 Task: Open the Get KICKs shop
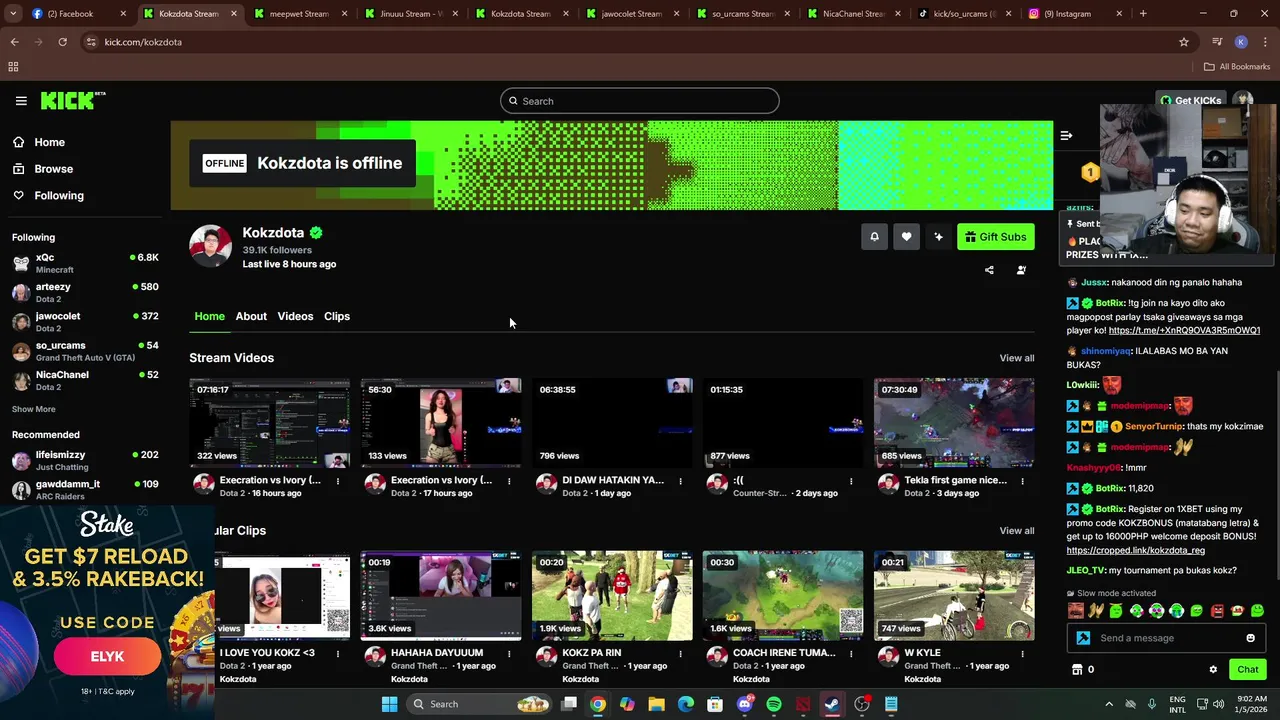[1190, 100]
